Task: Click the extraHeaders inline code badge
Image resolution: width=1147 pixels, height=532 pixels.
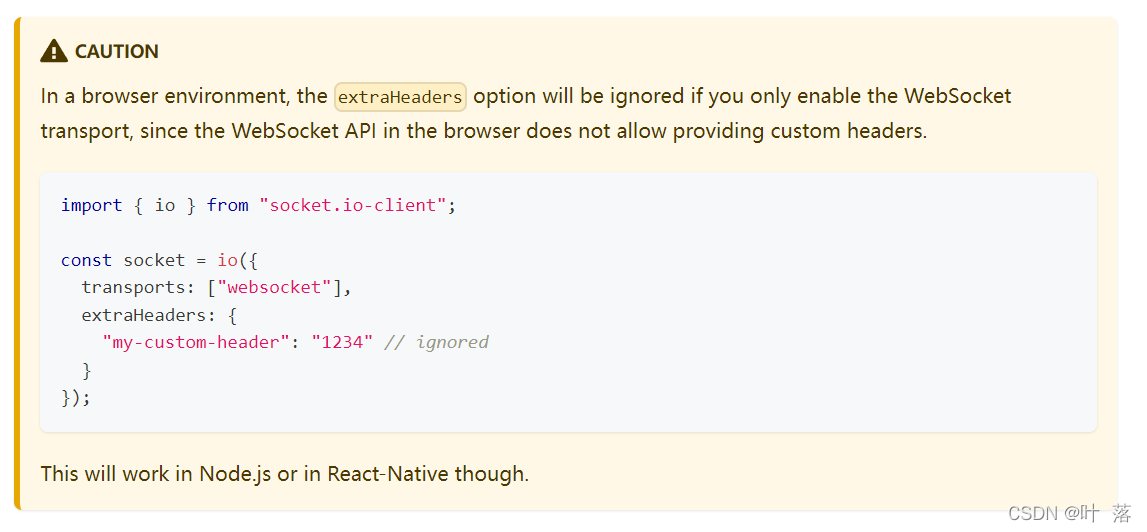Action: [400, 97]
